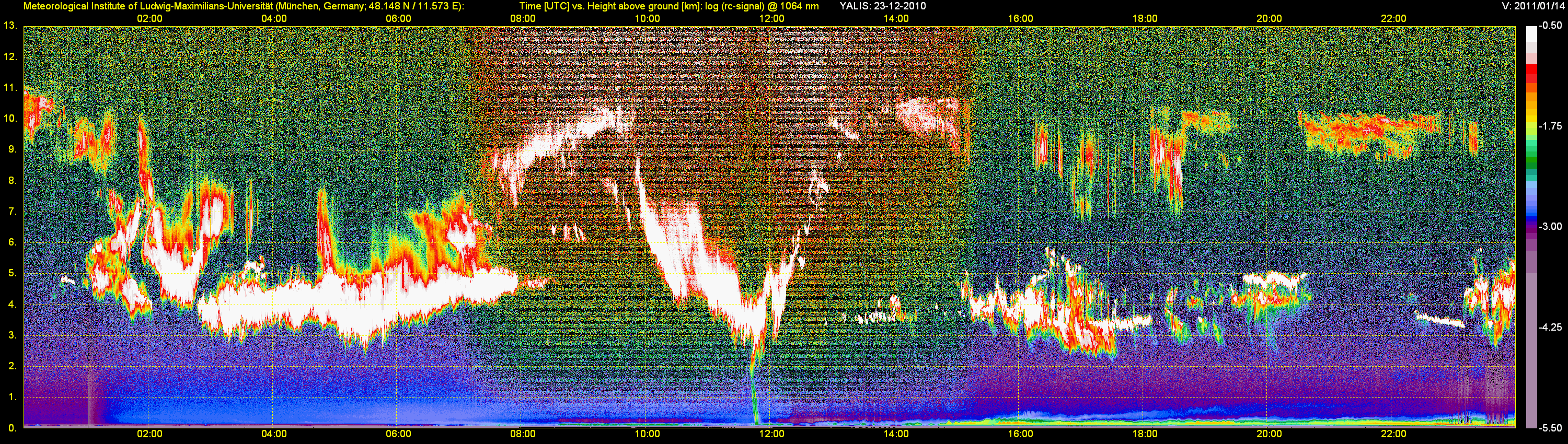Select the 10:00 label on the bottom time axis
The image size is (1568, 444).
pos(647,434)
